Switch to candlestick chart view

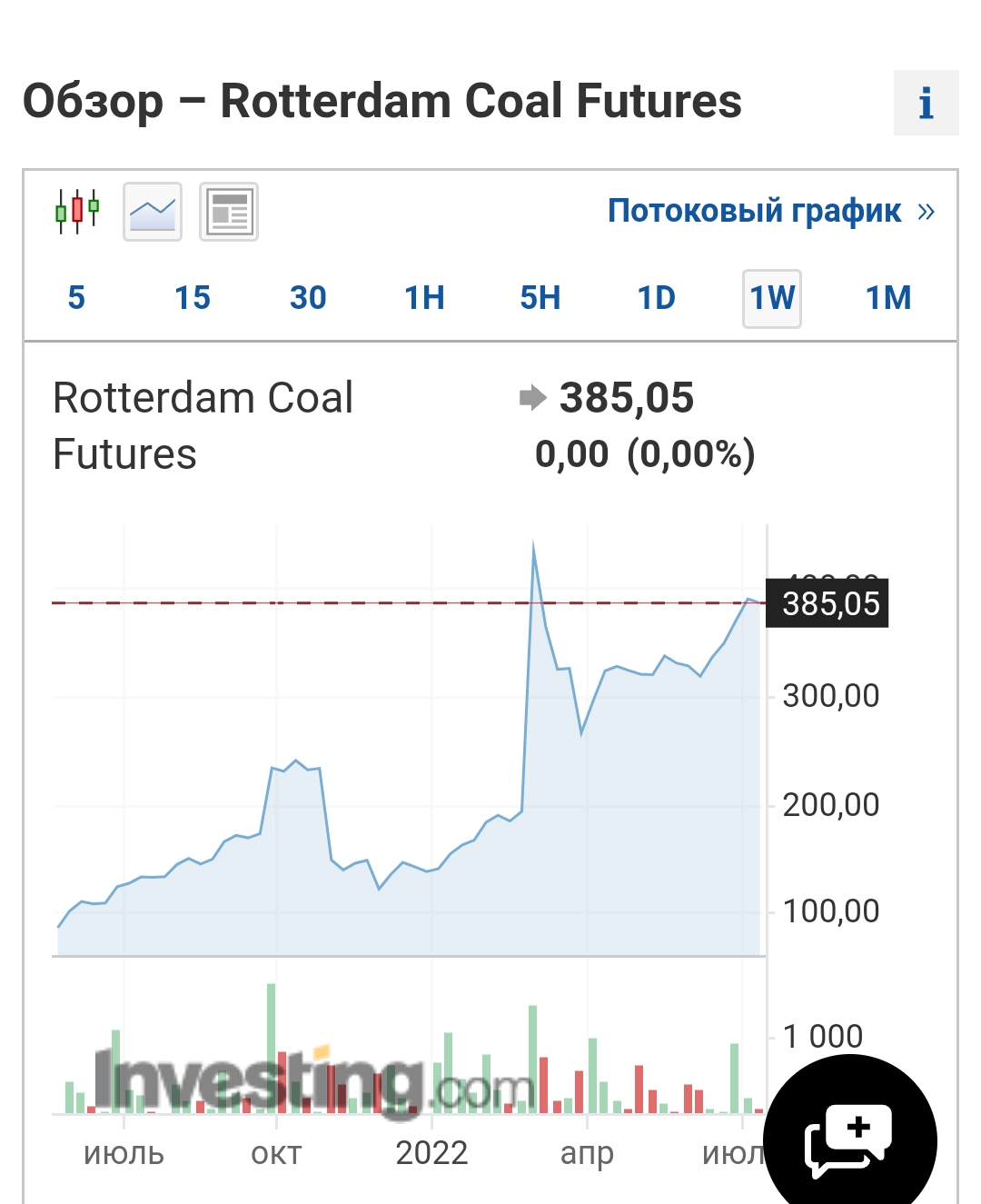(77, 212)
